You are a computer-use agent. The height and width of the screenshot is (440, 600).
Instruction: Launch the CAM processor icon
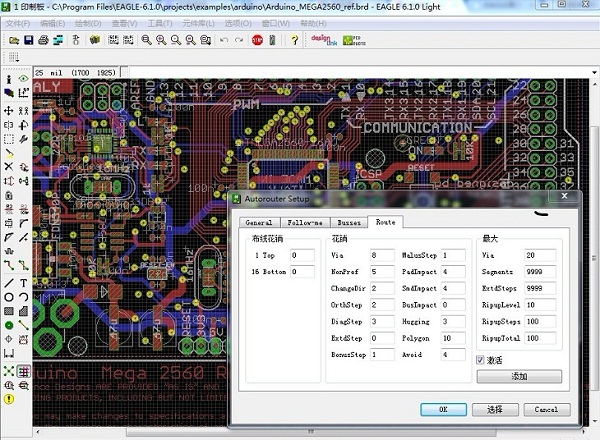tap(58, 40)
